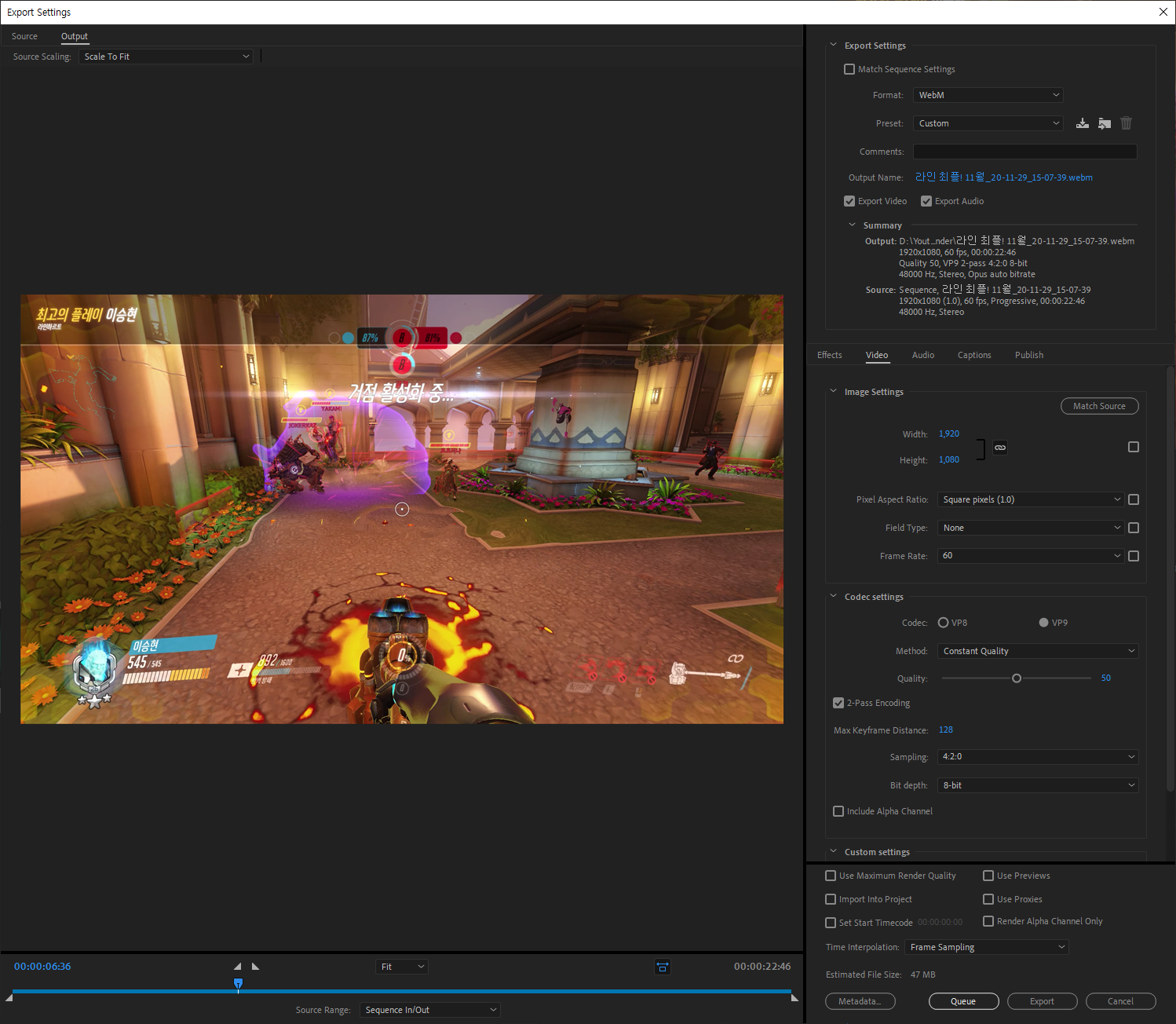
Task: Open Time Interpolation dropdown
Action: pyautogui.click(x=987, y=947)
